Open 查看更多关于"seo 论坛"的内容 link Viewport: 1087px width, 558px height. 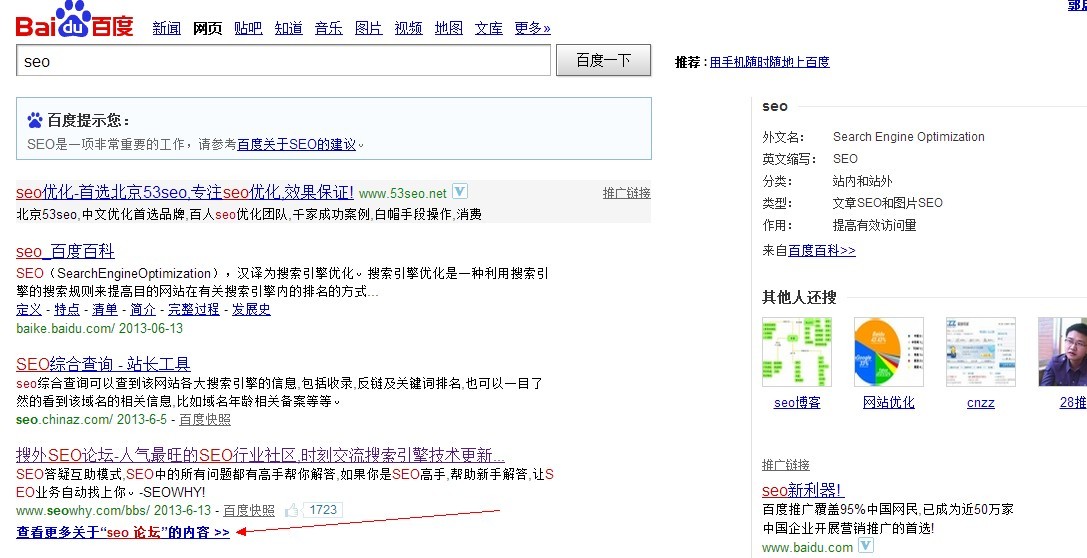coord(123,532)
